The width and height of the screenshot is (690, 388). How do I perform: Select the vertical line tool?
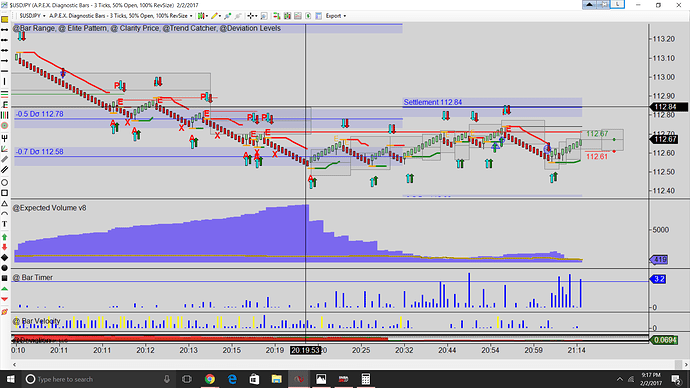point(4,81)
